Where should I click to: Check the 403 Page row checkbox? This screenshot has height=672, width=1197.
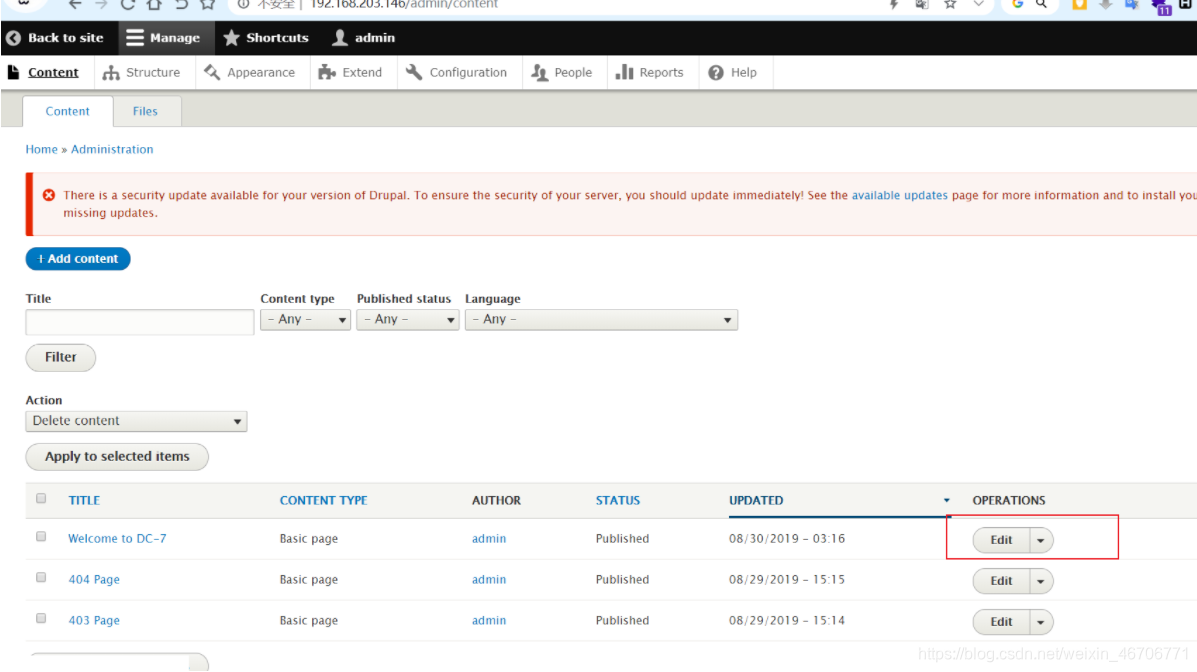41,619
